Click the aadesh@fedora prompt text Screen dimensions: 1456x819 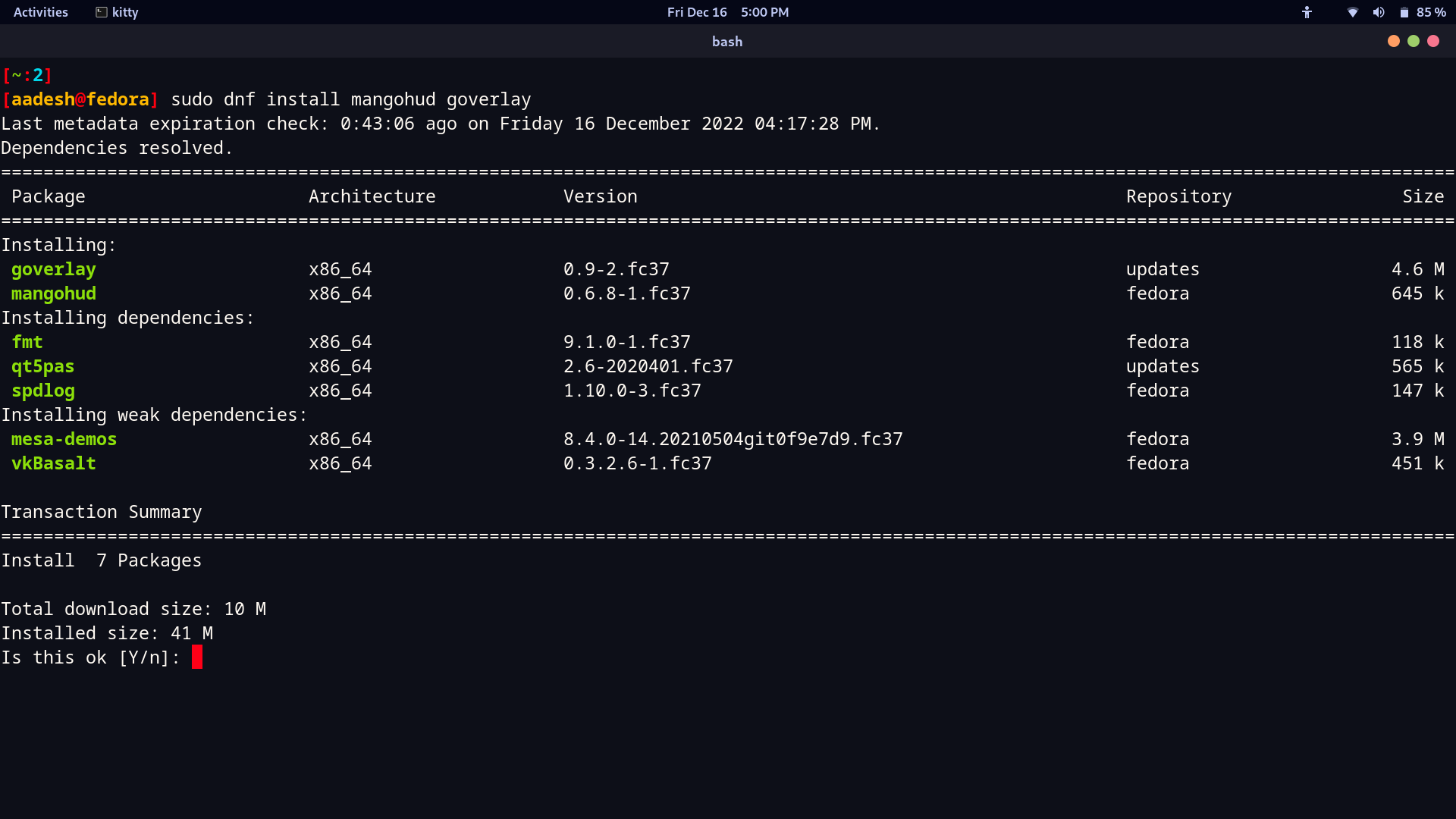pyautogui.click(x=80, y=99)
